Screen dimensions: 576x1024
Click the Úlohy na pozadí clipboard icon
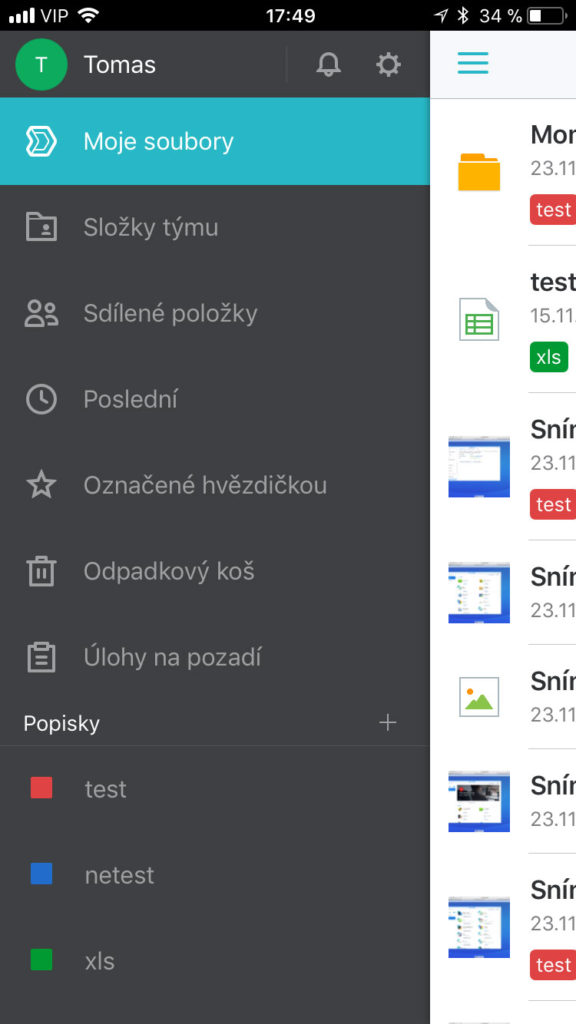[41, 657]
